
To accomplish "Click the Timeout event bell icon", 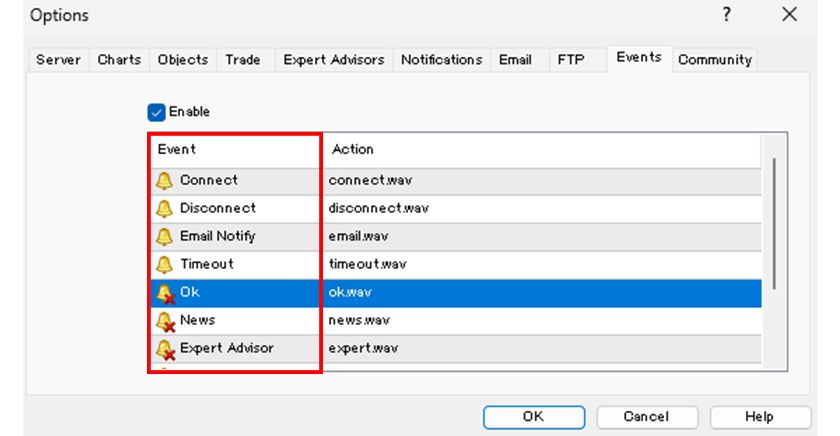I will pos(165,265).
